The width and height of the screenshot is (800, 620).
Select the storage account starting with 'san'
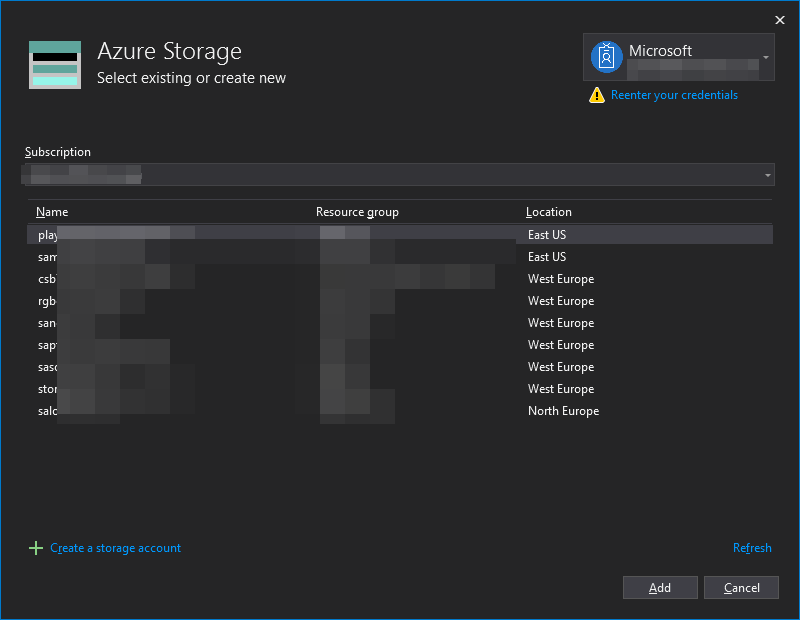(x=400, y=323)
